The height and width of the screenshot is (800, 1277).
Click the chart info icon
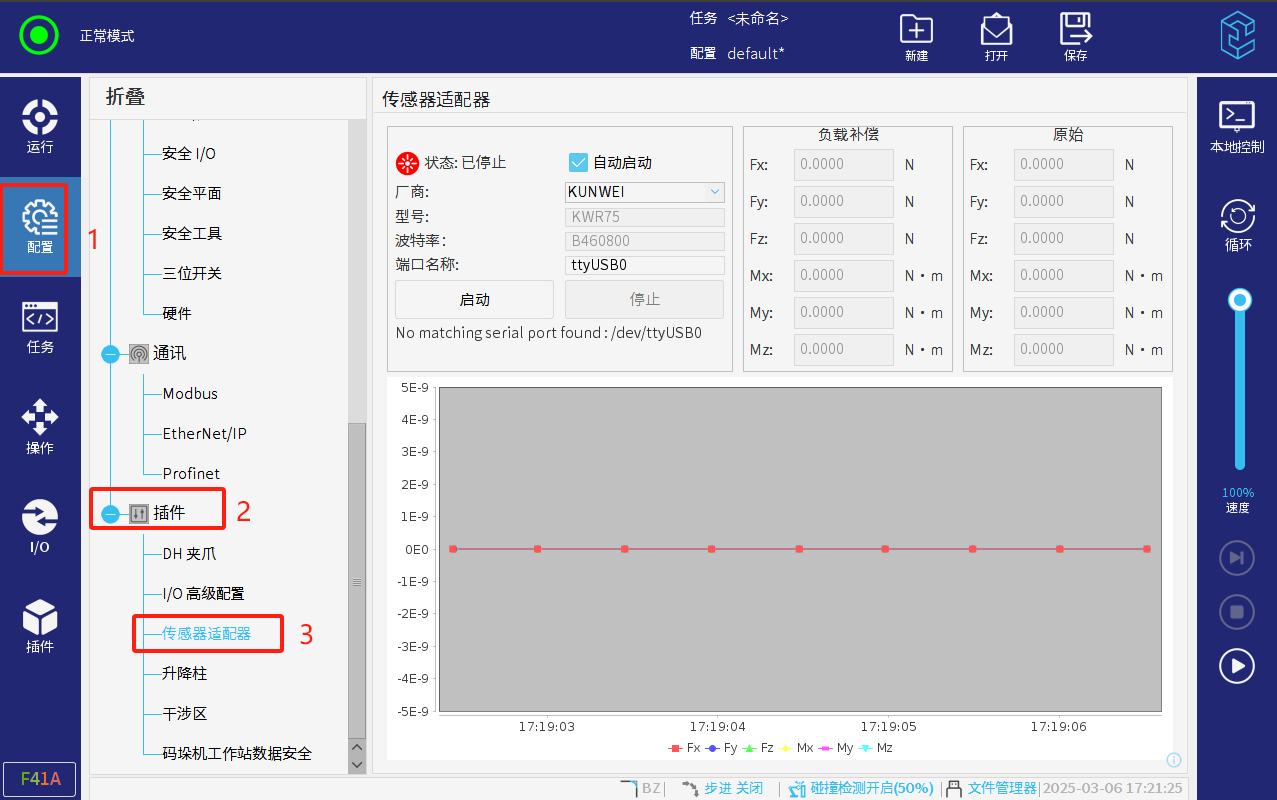click(x=1174, y=760)
